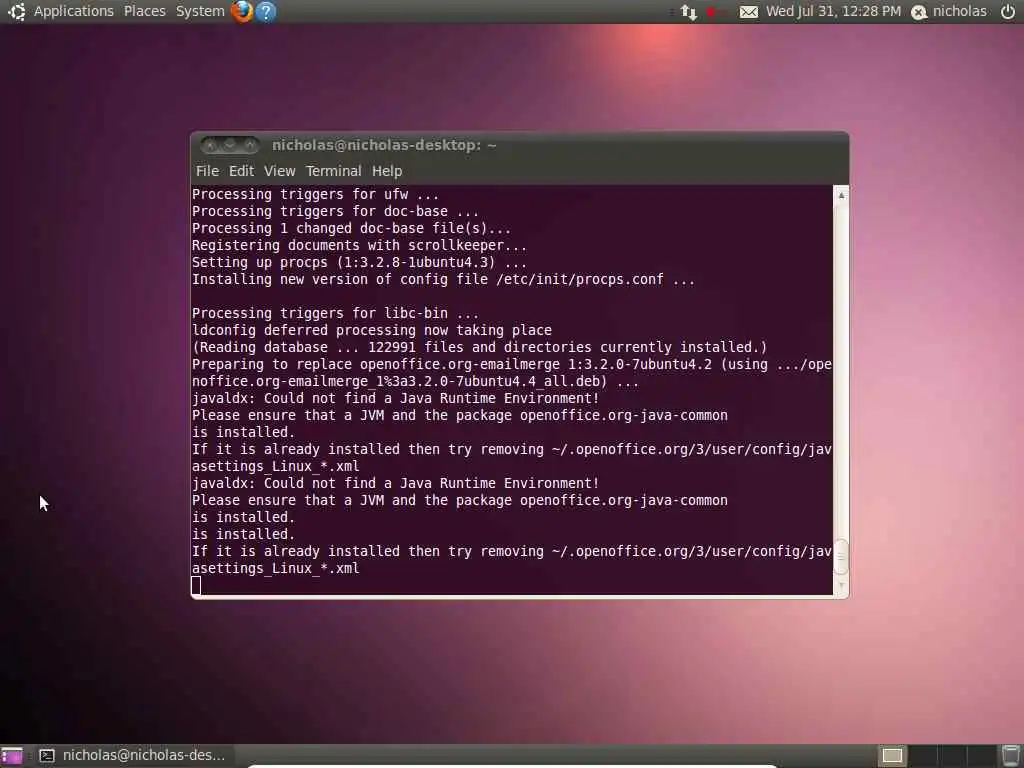Switch to the first workspace

click(x=892, y=756)
